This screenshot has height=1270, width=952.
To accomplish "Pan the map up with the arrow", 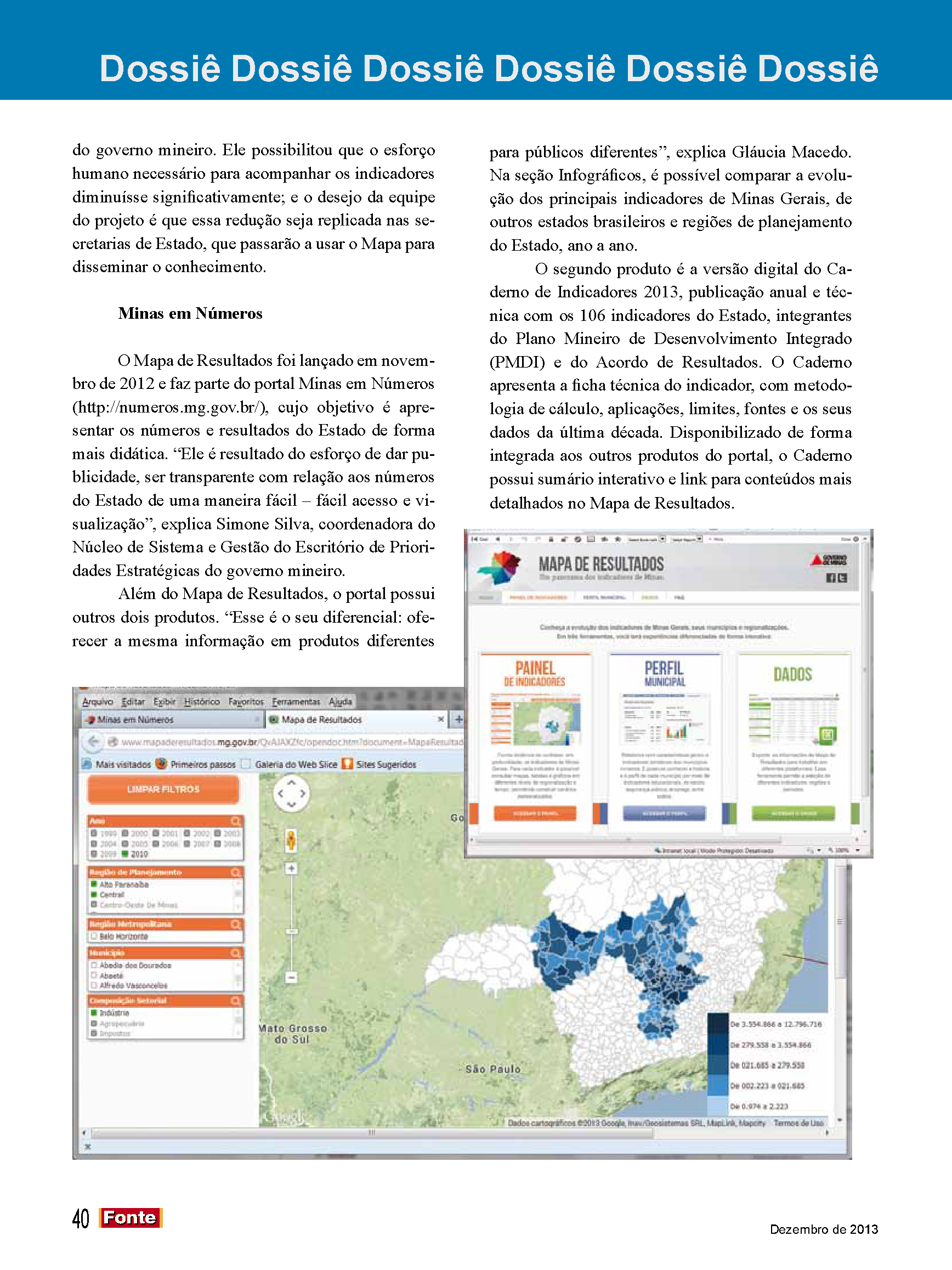I will click(292, 782).
